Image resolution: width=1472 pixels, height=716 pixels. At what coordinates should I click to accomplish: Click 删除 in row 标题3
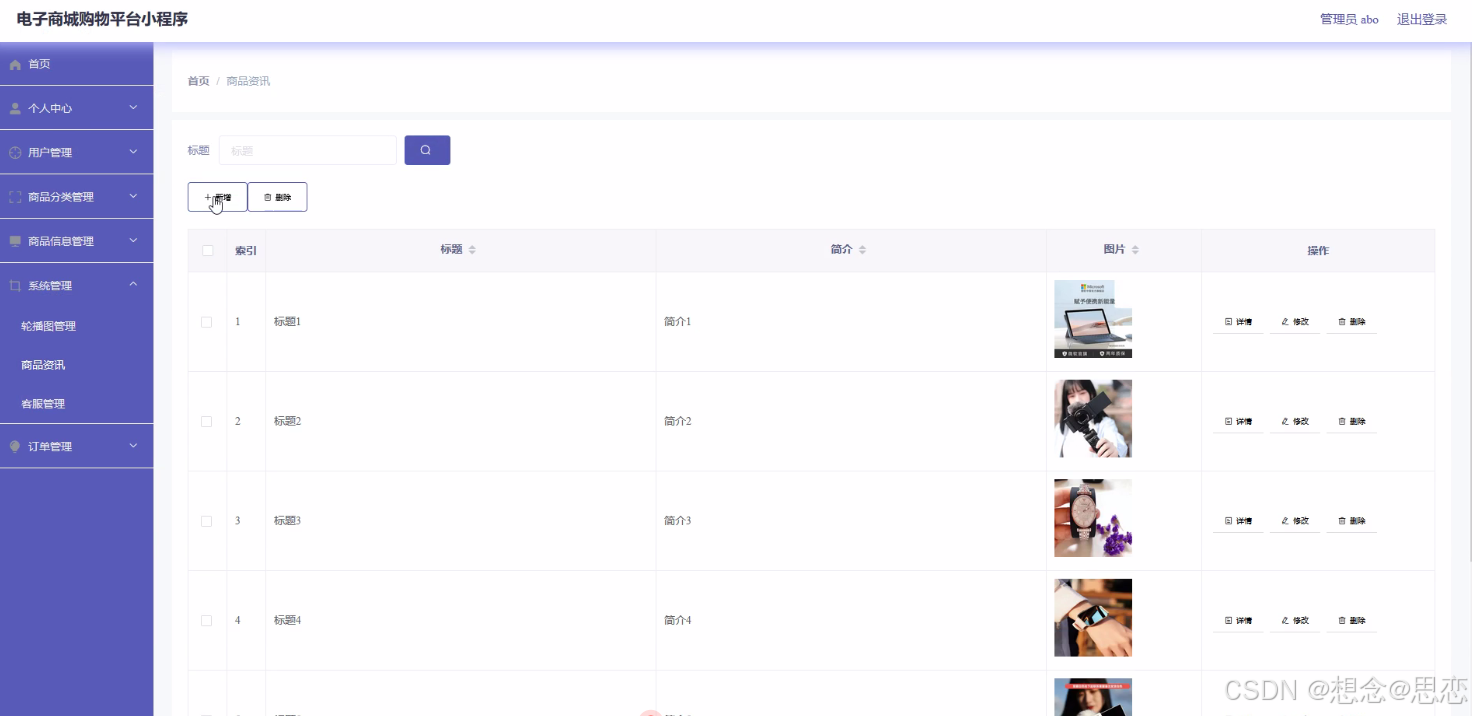[x=1351, y=521]
